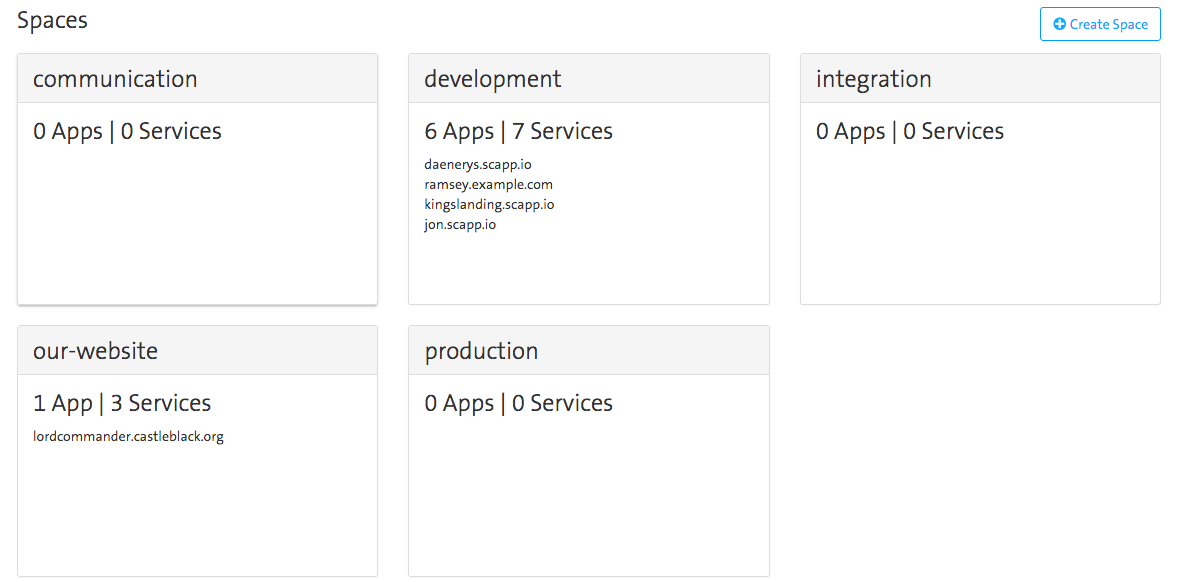The height and width of the screenshot is (582, 1177).
Task: Click the Spaces page heading
Action: point(53,20)
